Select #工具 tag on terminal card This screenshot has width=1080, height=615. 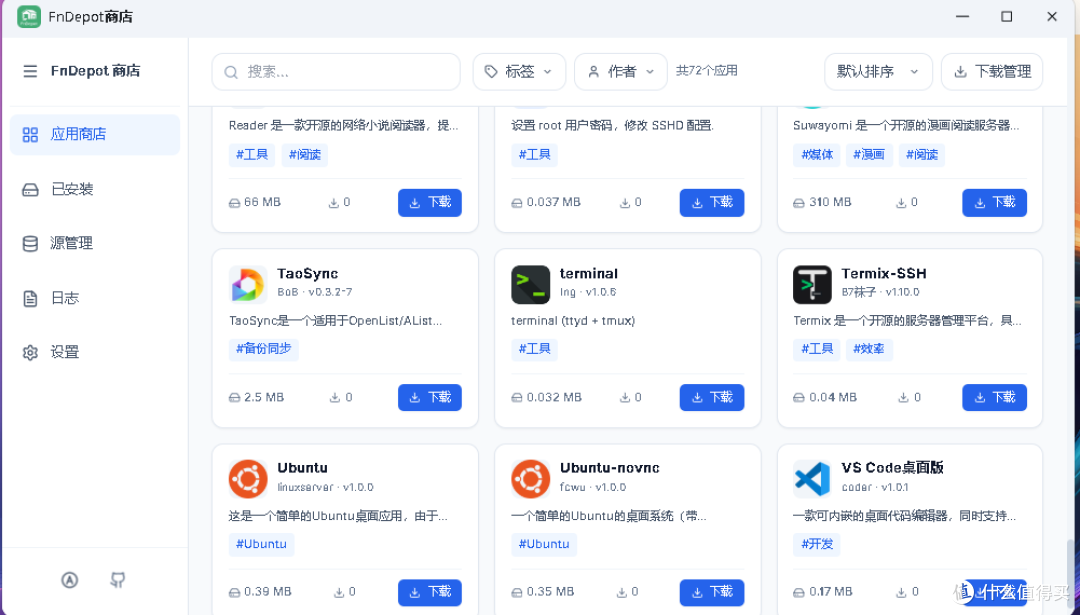tap(534, 349)
